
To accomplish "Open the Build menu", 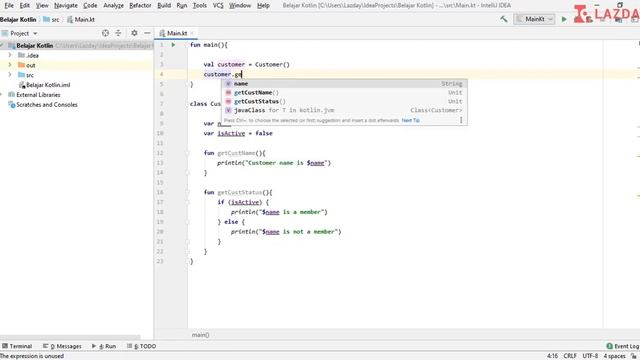I will [164, 5].
